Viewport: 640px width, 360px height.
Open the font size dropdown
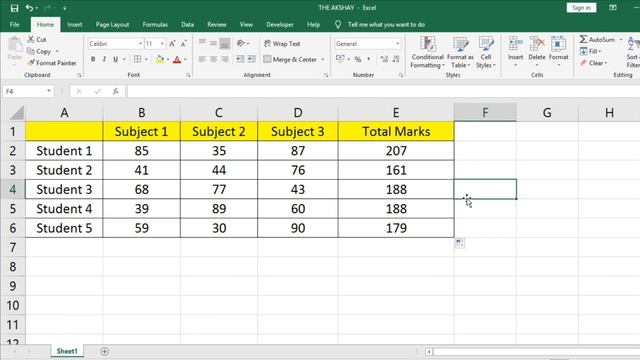tap(162, 44)
